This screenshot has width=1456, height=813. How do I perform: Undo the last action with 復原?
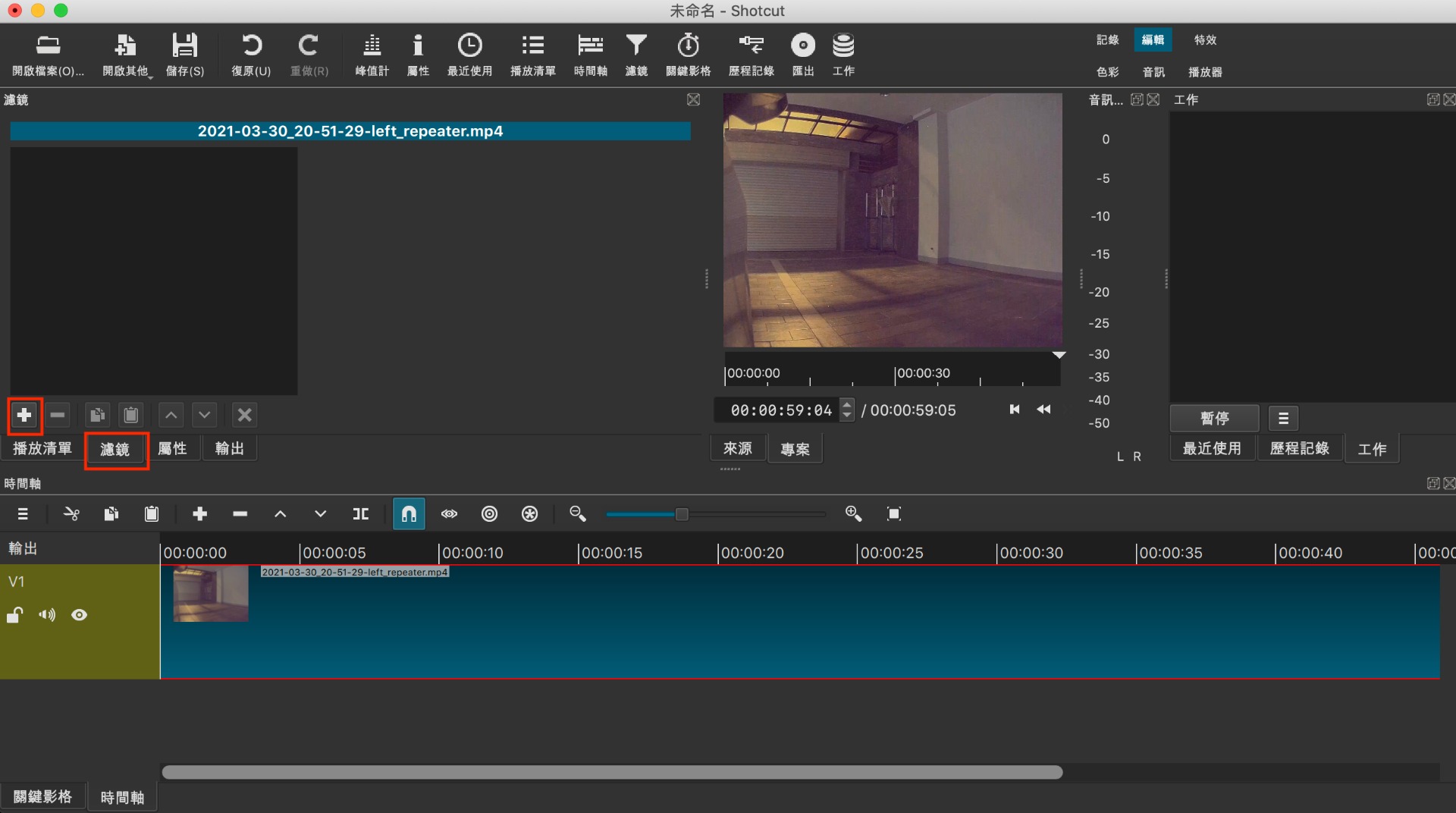251,55
